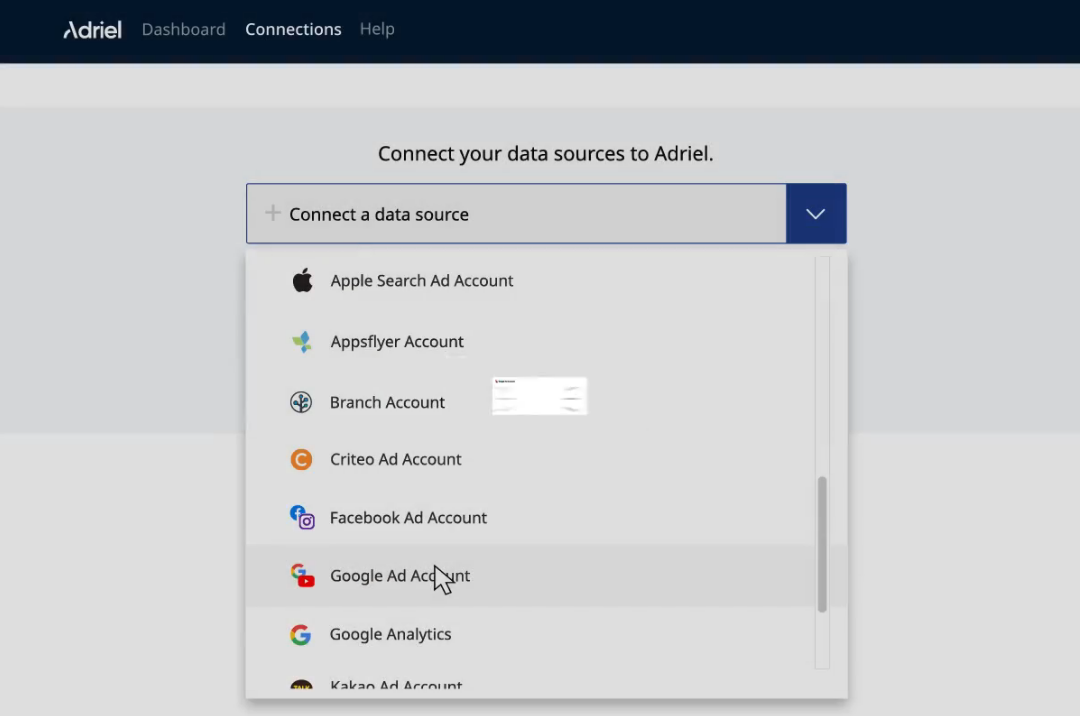
Task: Go to the Help section
Action: point(377,29)
